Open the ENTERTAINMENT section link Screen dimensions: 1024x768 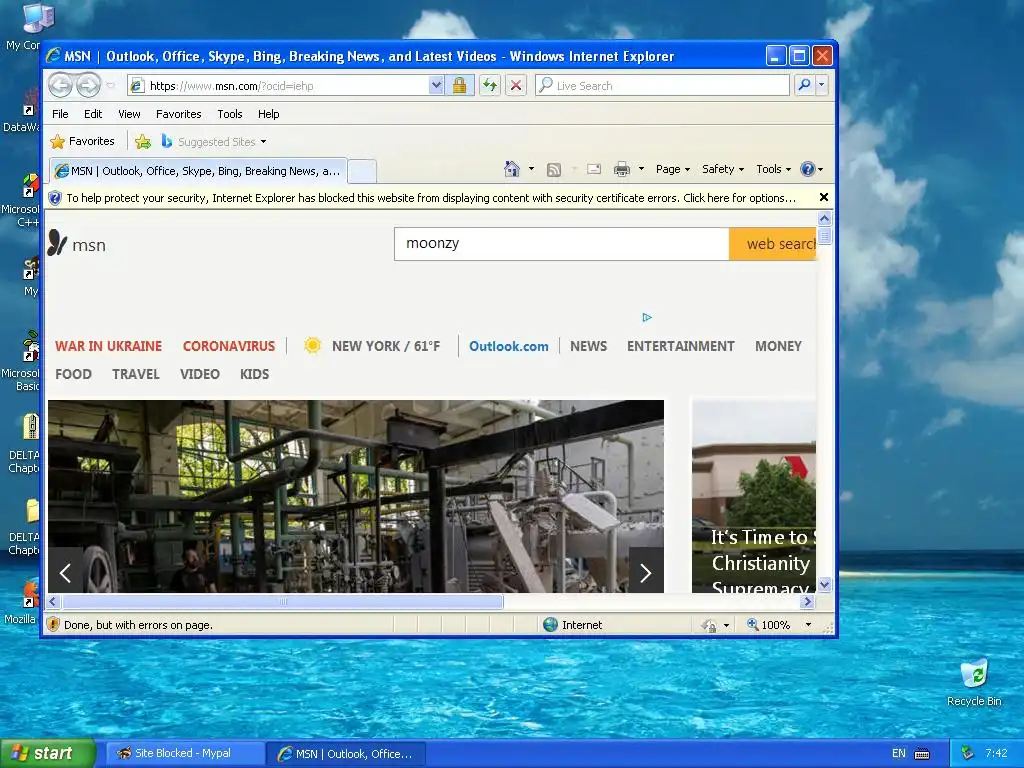680,346
